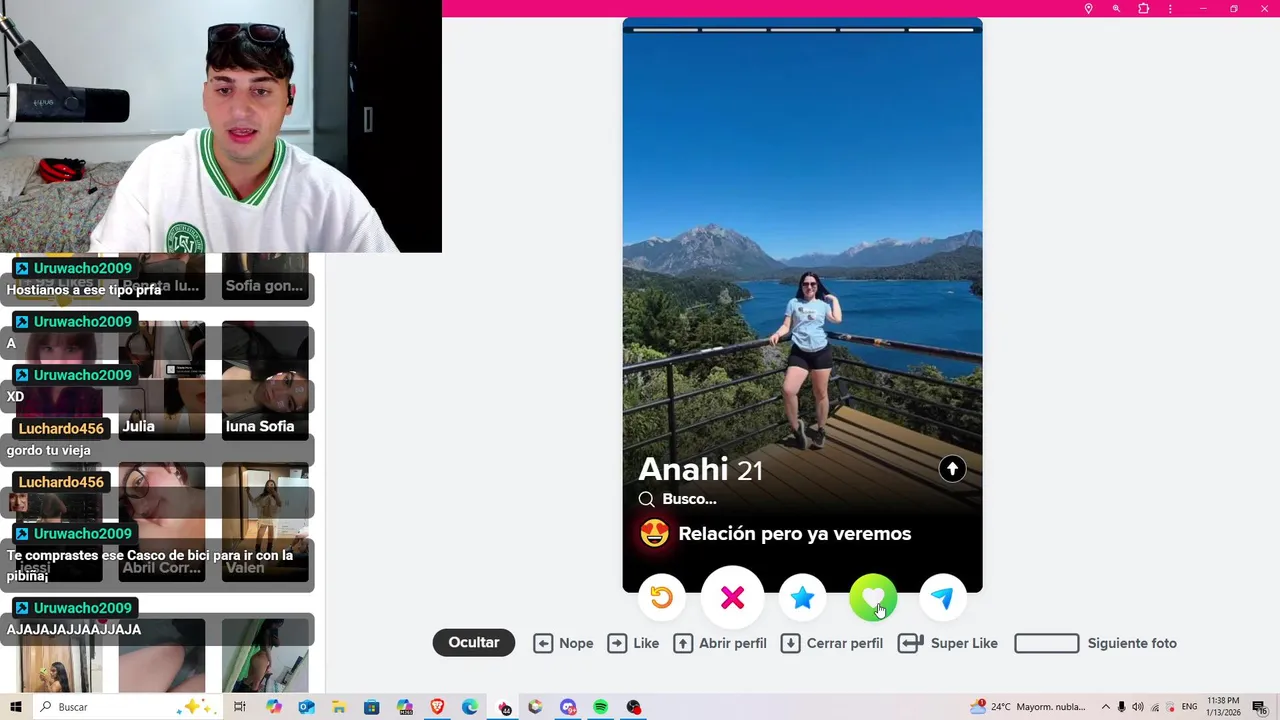Open Julia's match thumbnail
1280x720 pixels.
(162, 380)
